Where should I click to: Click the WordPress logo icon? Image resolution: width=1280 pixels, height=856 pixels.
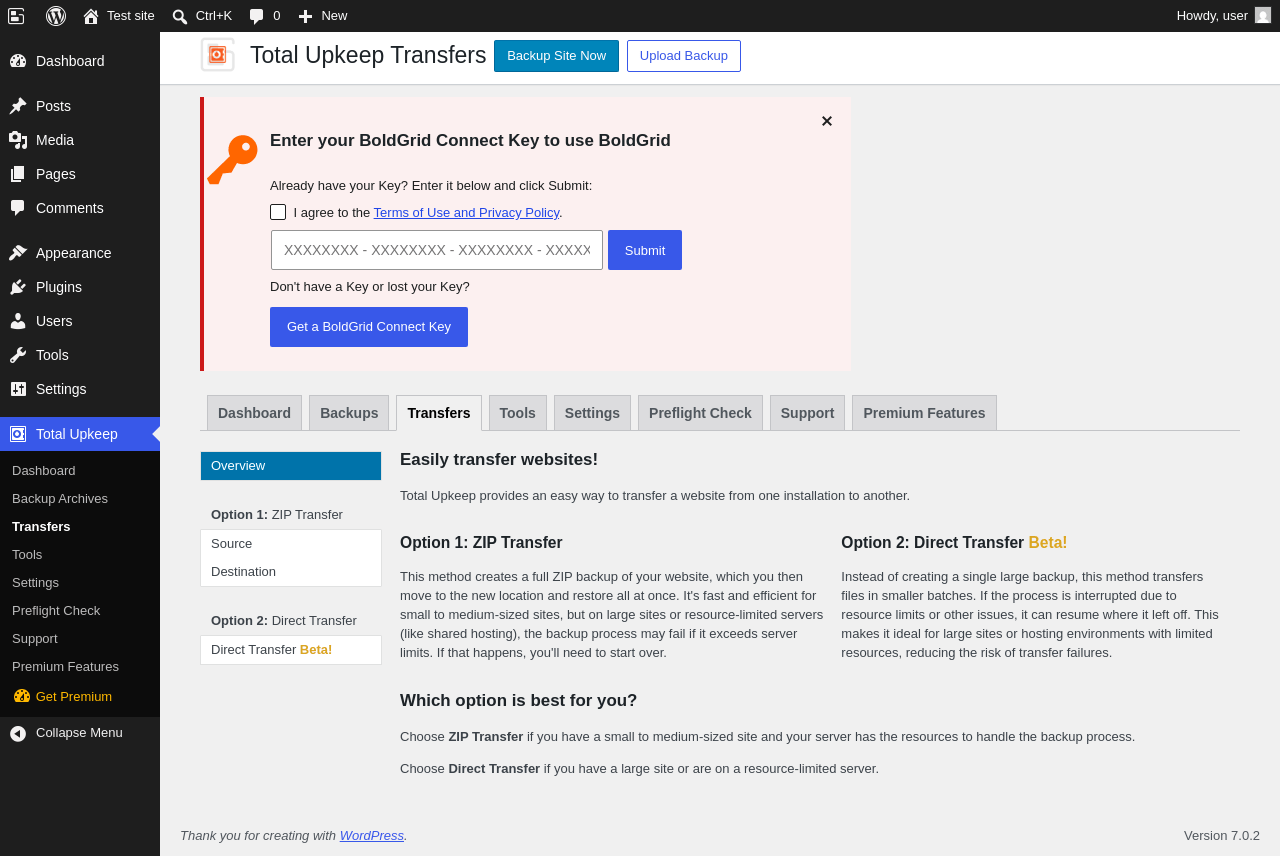click(56, 16)
